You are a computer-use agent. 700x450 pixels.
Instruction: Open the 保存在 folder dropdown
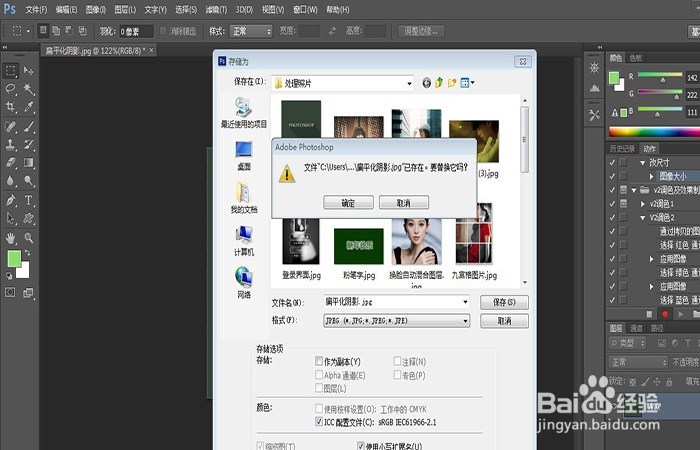tap(409, 83)
